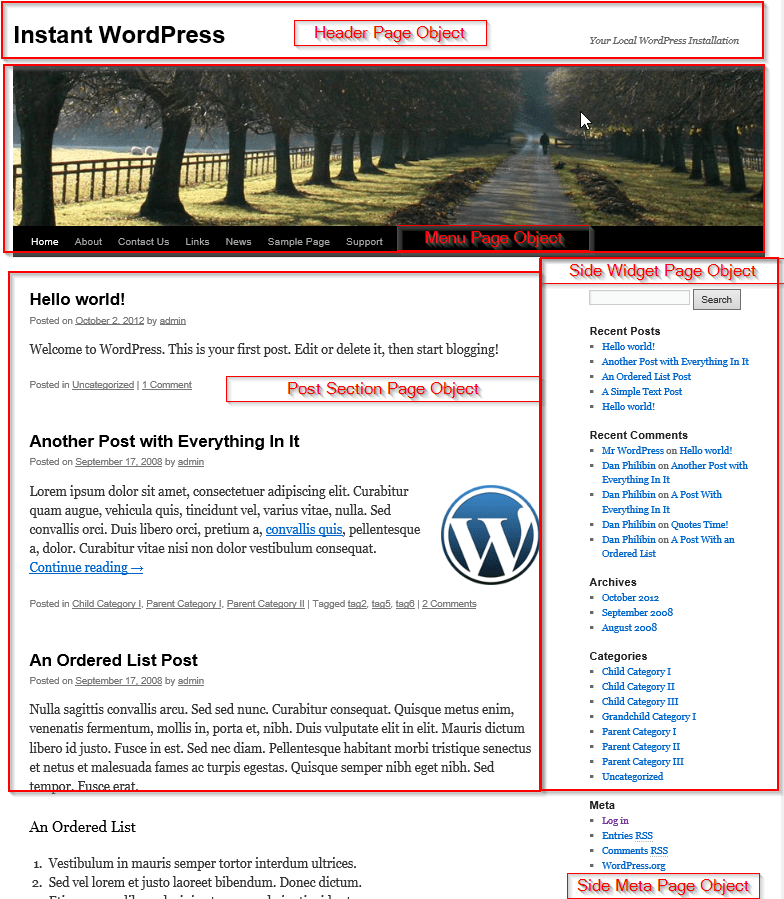Open Uncategorized link below Hello world! post

(x=103, y=385)
